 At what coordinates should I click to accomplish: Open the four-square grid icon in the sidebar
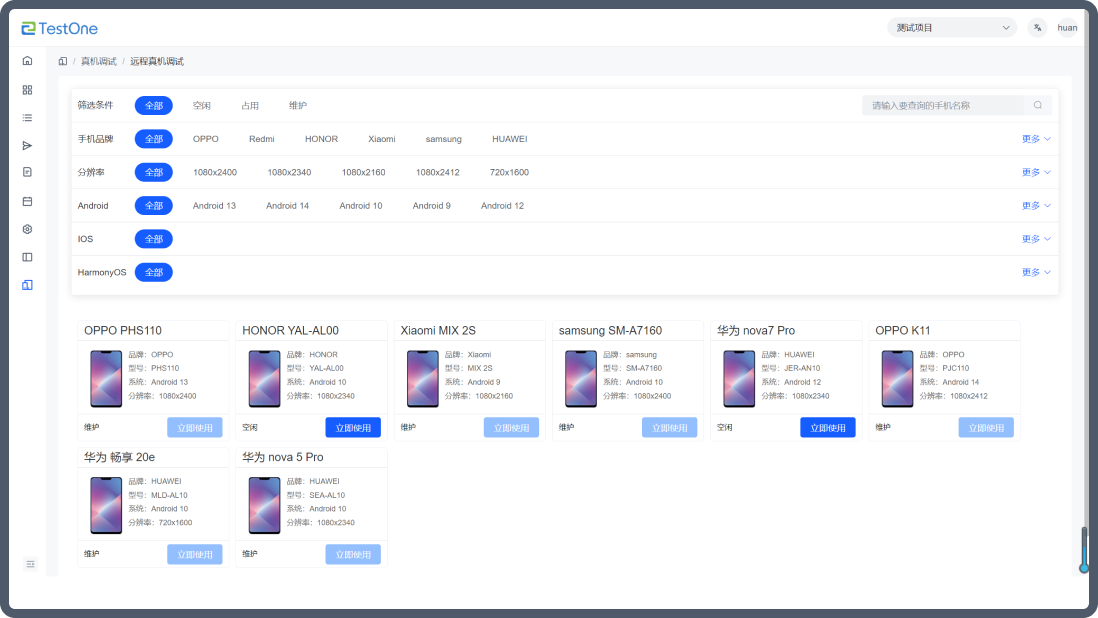coord(27,90)
